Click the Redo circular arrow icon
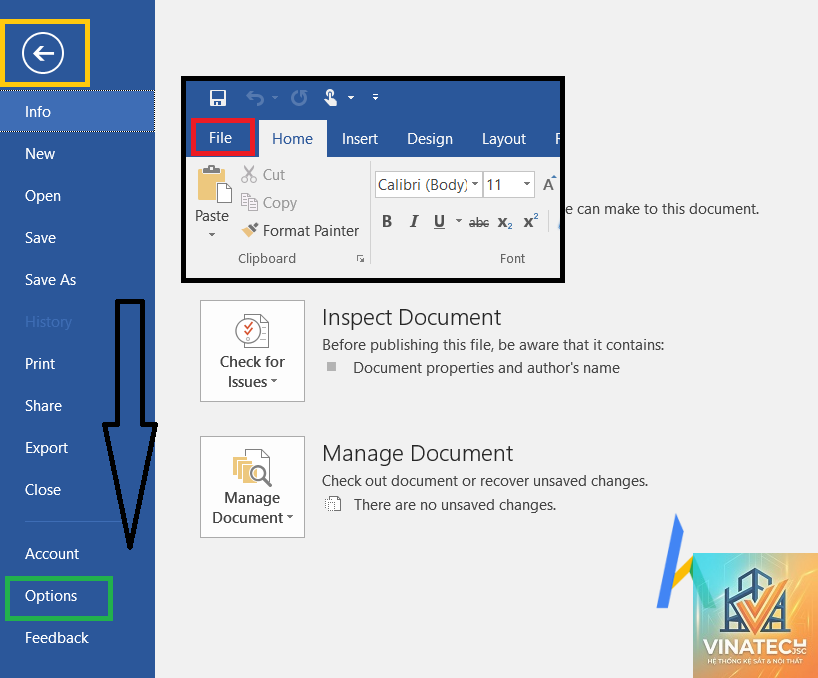The height and width of the screenshot is (678, 818). click(x=299, y=98)
